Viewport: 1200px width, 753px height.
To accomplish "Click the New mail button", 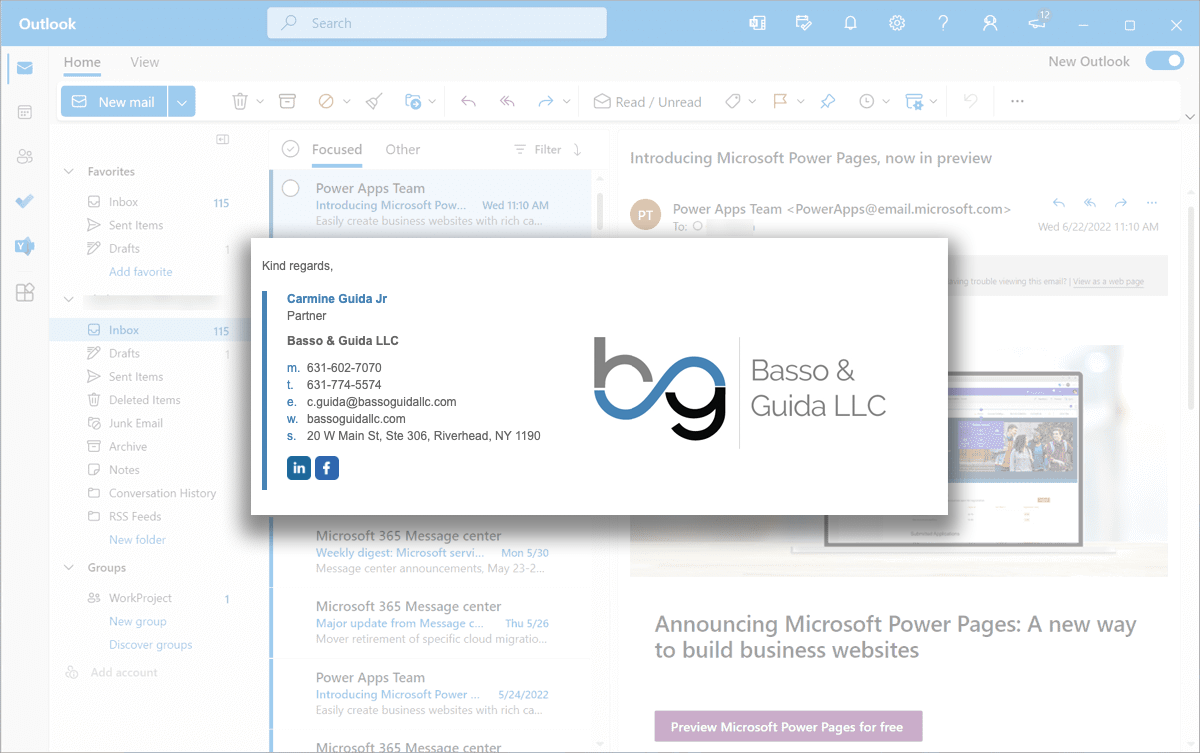I will pos(115,101).
